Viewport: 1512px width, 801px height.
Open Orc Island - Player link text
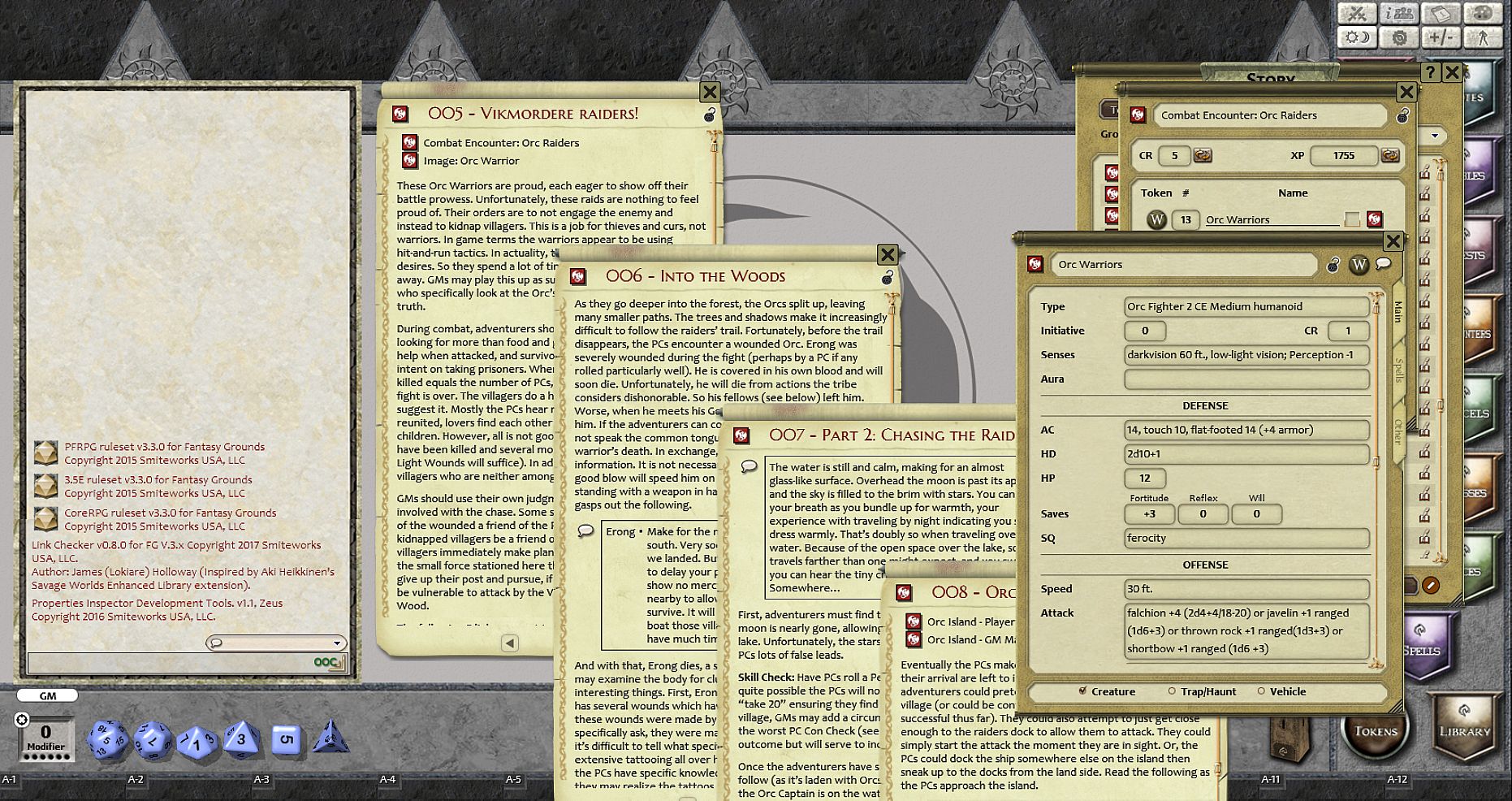click(971, 622)
